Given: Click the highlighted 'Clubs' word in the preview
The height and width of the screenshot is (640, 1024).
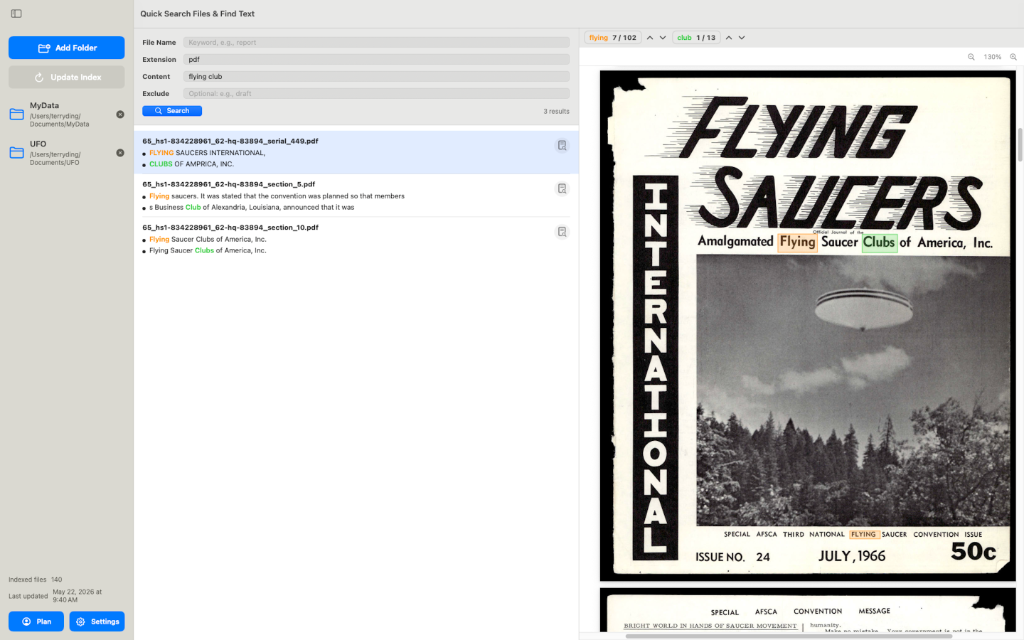Looking at the screenshot, I should pyautogui.click(x=879, y=242).
